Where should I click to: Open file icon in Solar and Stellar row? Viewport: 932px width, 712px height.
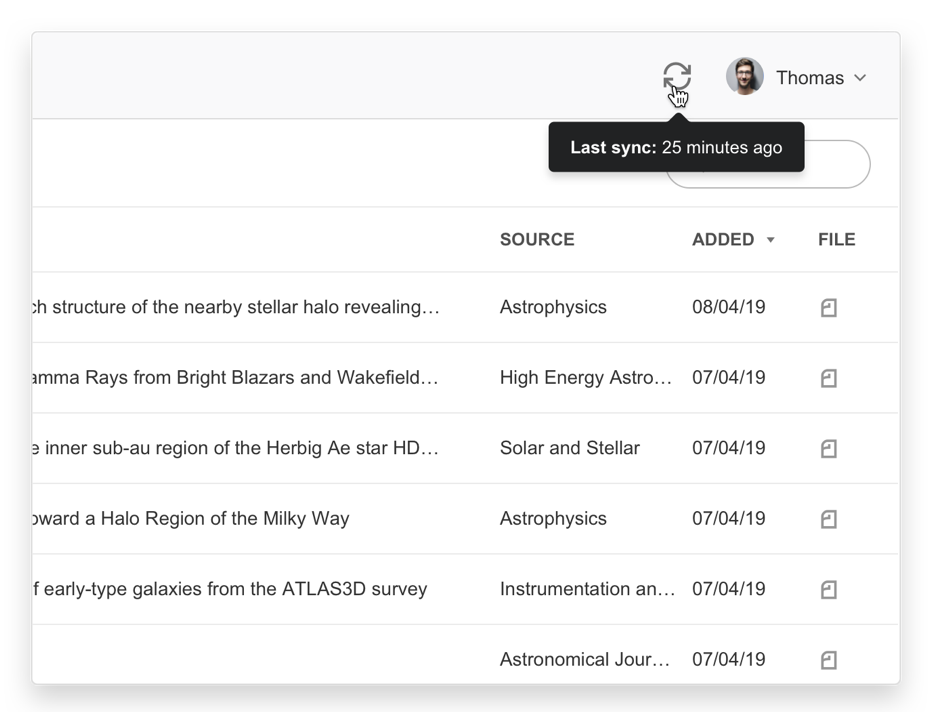point(828,449)
